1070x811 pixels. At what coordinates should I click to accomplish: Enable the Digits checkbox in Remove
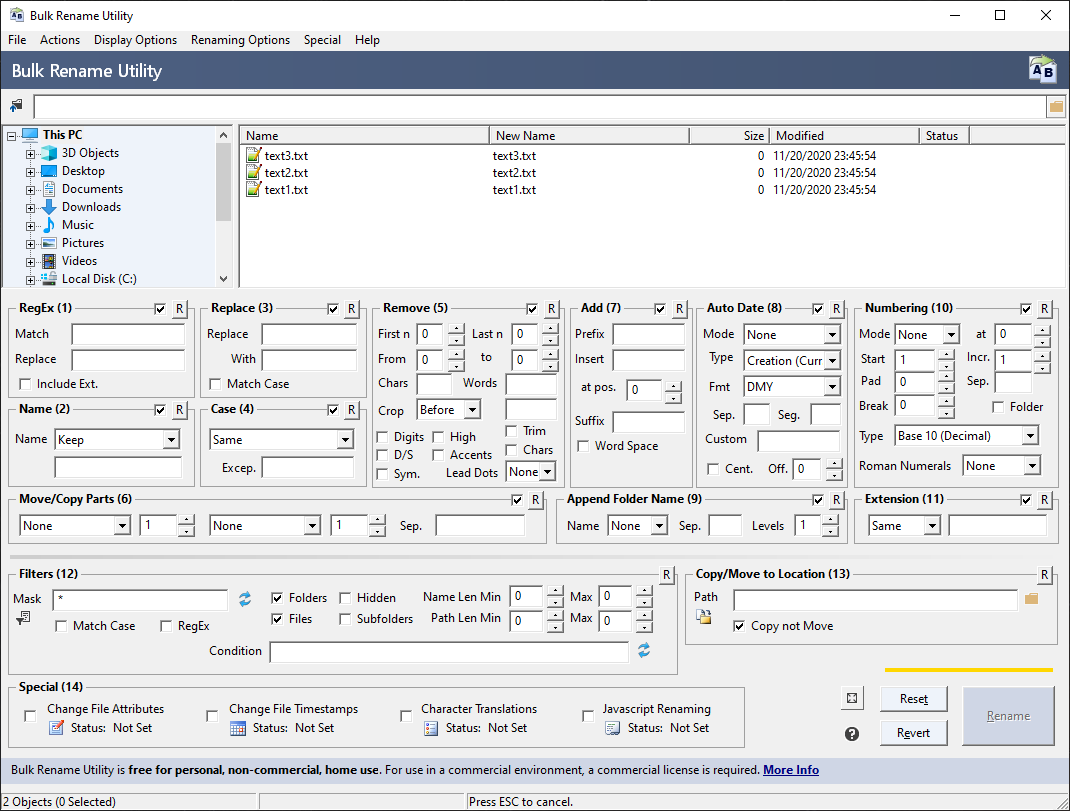382,437
